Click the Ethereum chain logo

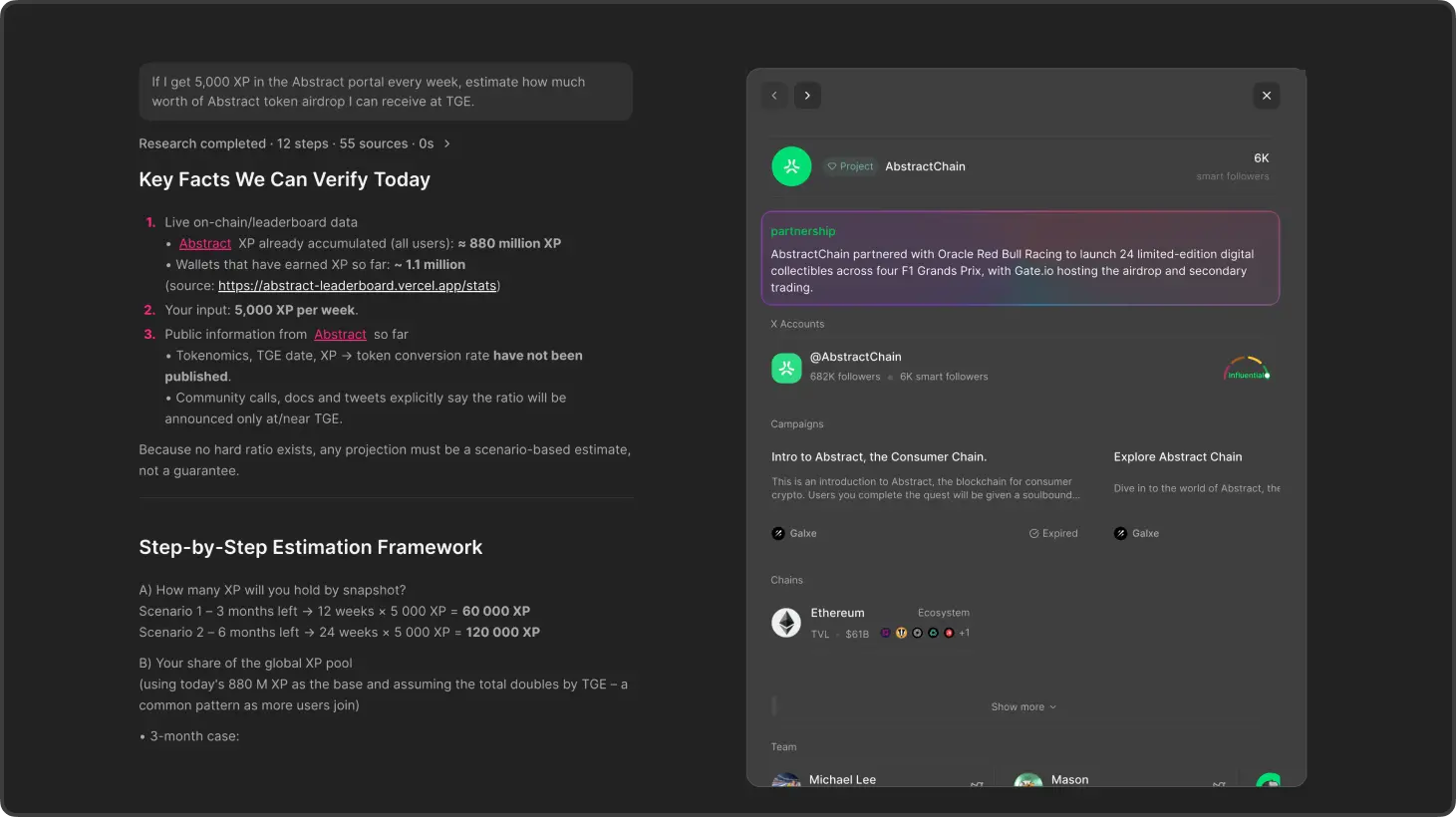[786, 623]
